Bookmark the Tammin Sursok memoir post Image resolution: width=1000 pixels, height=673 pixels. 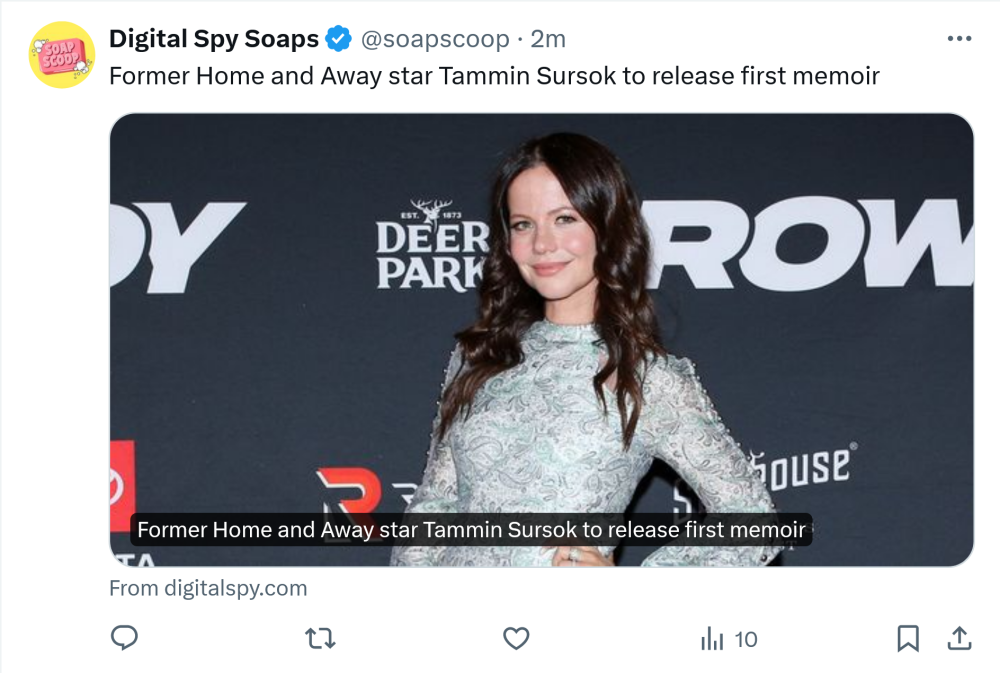907,638
